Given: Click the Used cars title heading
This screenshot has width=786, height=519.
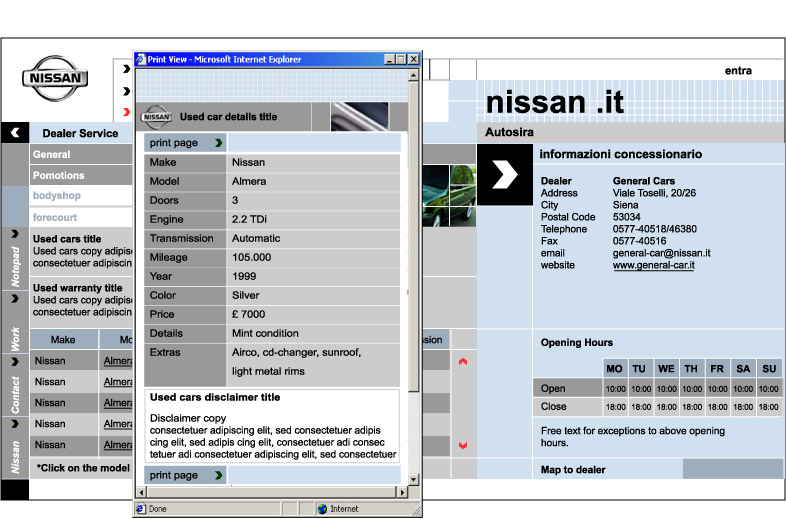Looking at the screenshot, I should (67, 239).
